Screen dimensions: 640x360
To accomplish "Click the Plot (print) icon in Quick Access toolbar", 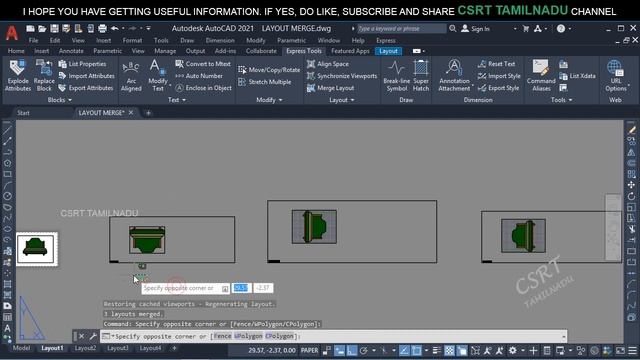I will [x=102, y=29].
